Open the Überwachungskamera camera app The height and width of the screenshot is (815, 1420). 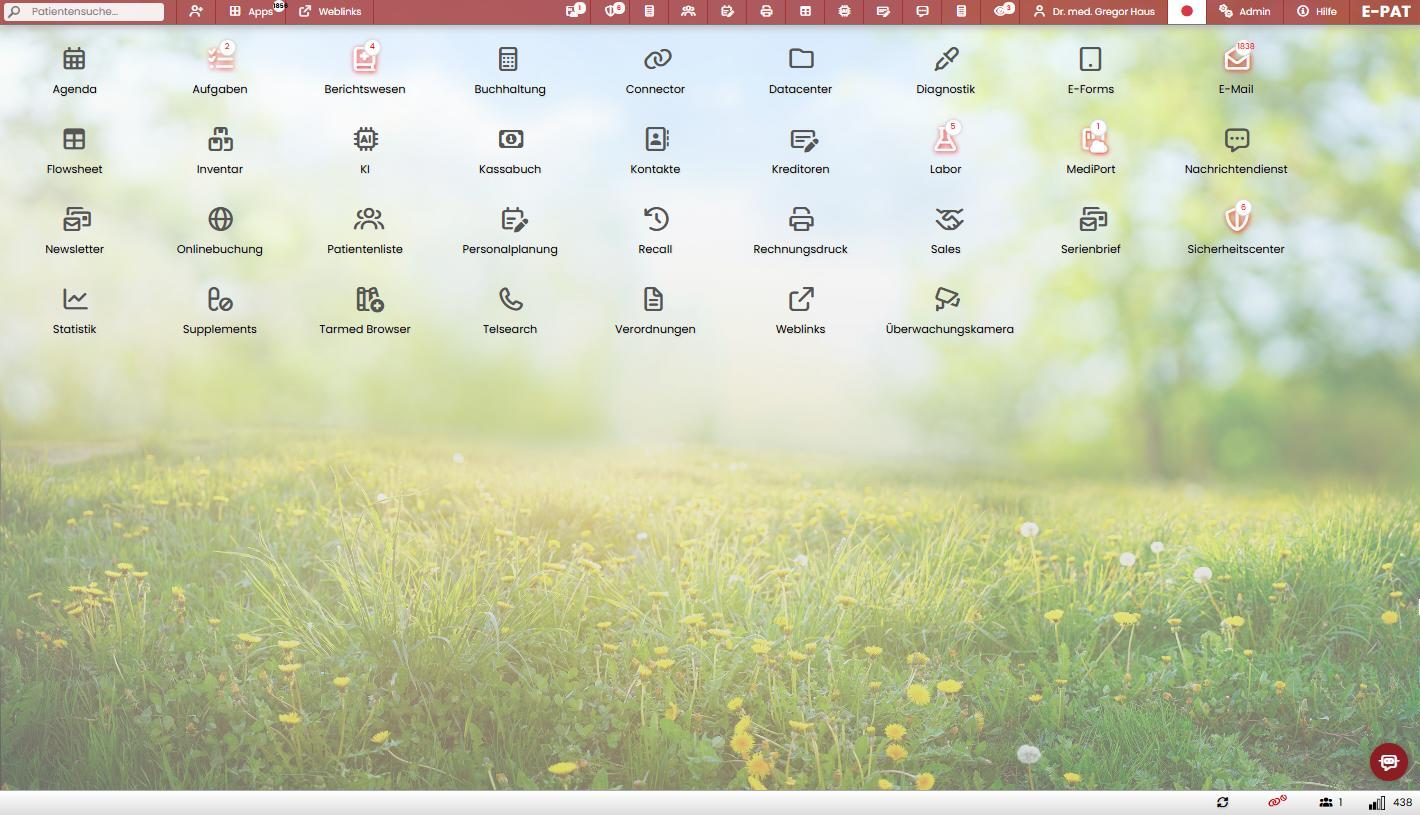point(949,309)
